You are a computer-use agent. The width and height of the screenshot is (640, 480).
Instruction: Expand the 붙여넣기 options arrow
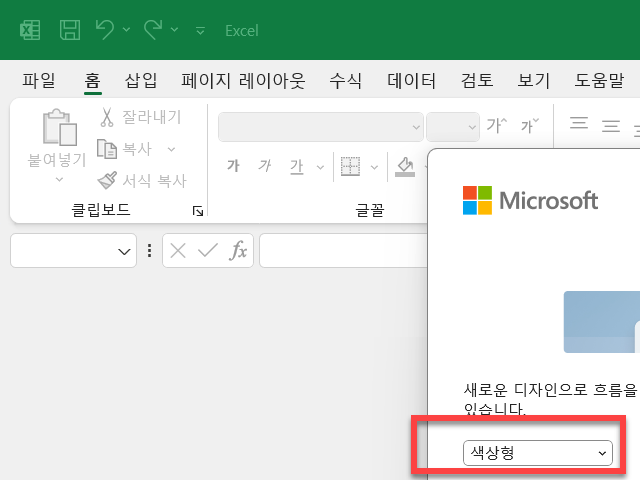tap(59, 179)
